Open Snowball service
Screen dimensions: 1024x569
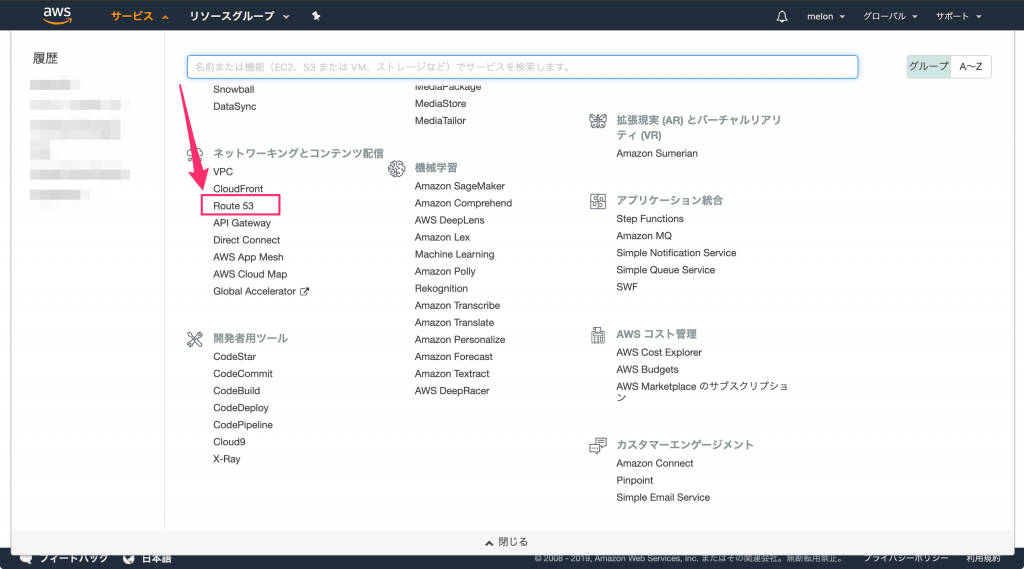point(234,89)
